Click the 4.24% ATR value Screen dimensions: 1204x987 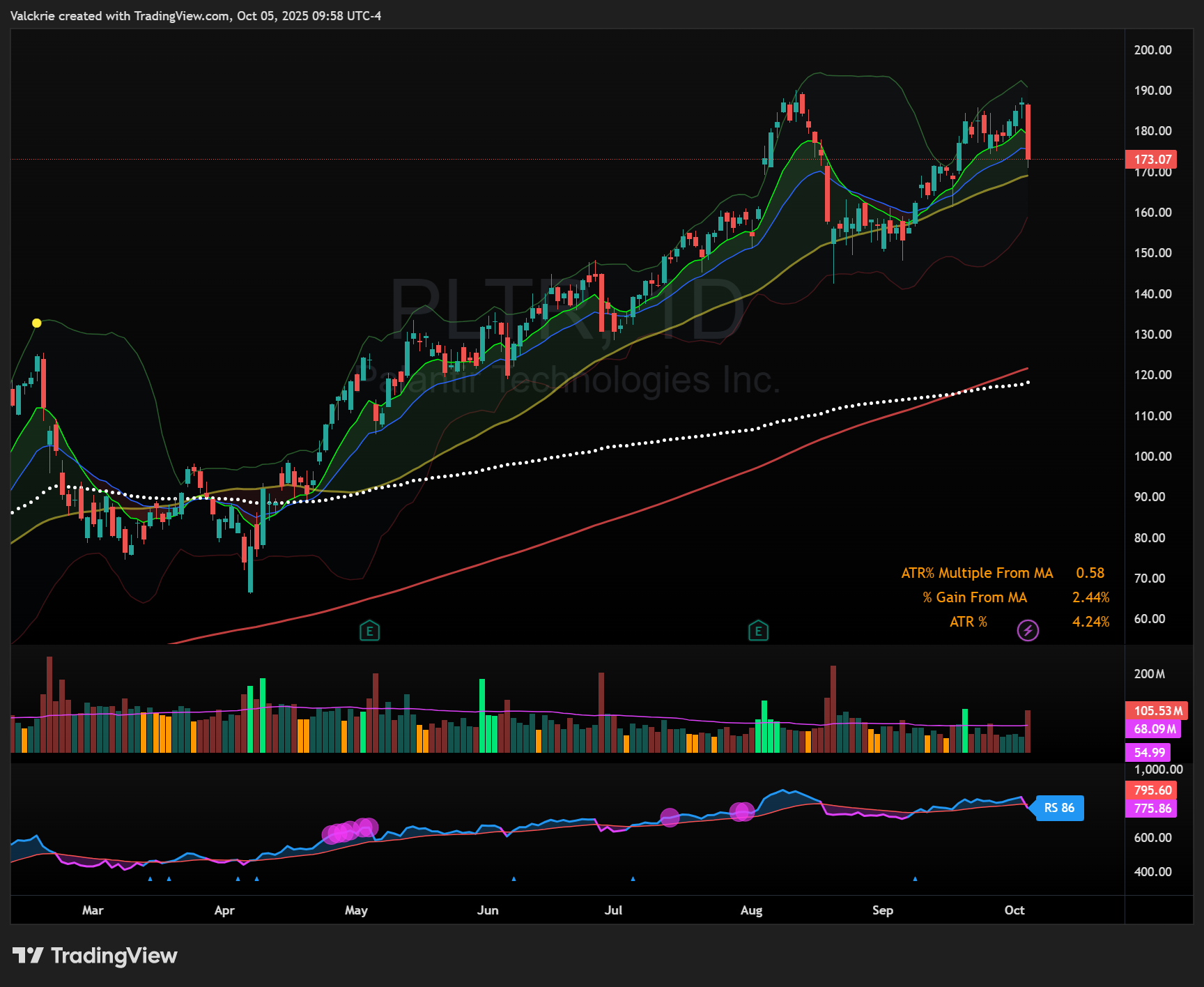pos(1090,622)
